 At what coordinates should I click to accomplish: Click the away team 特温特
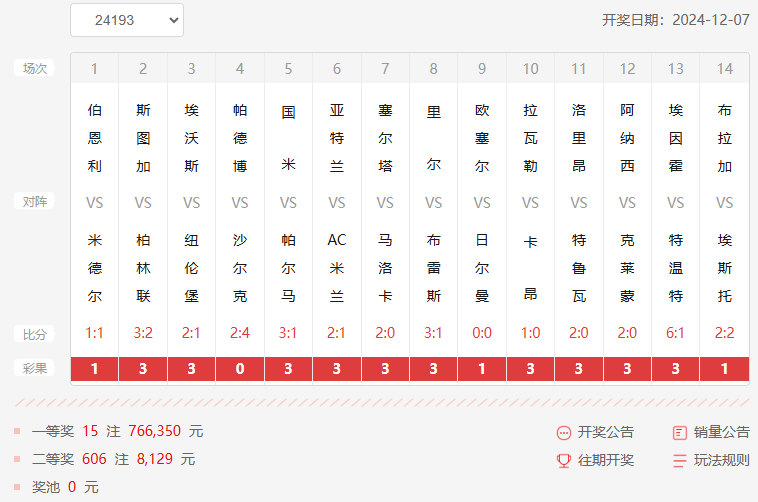click(676, 267)
